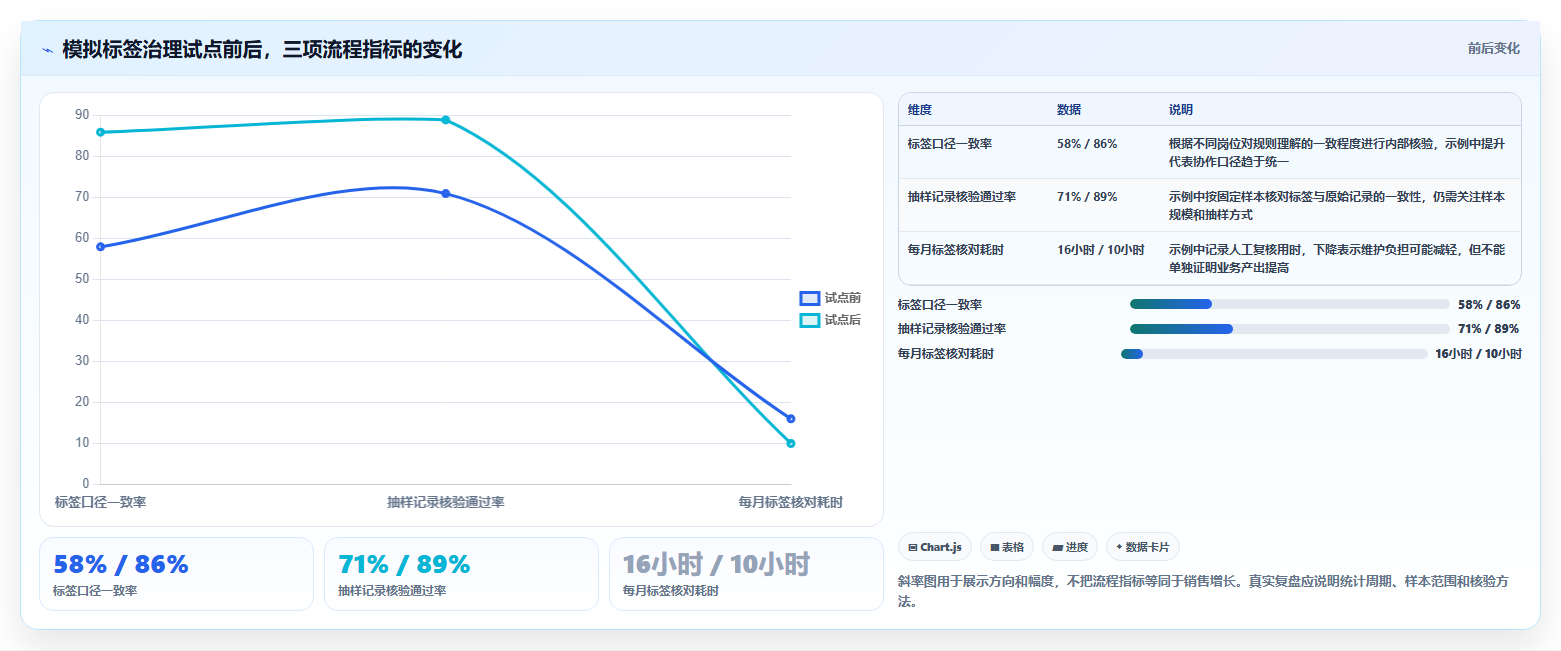Click the diamond icon in the 数据卡片 chip
The width and height of the screenshot is (1561, 651).
click(1119, 547)
